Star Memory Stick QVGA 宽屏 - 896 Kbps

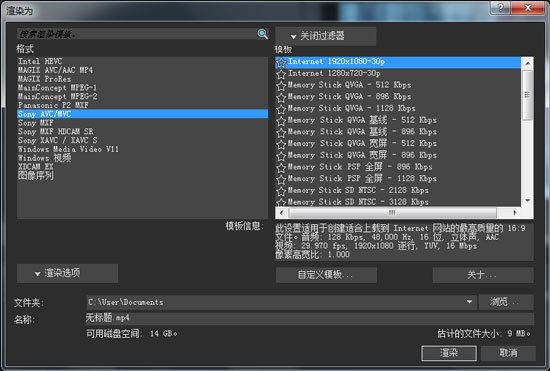[281, 156]
